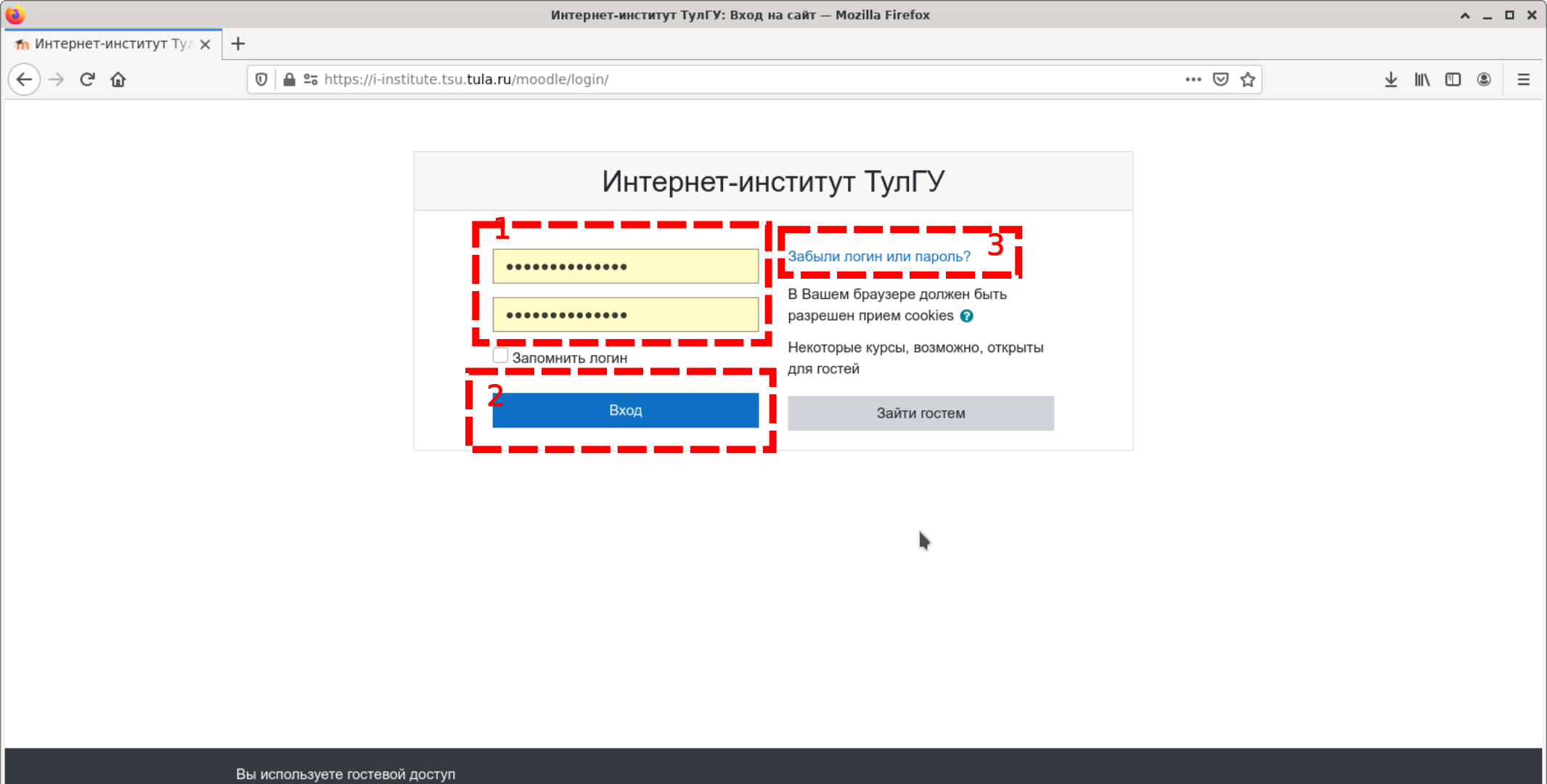Click the URL address bar text
The width and height of the screenshot is (1547, 784).
pyautogui.click(x=467, y=80)
